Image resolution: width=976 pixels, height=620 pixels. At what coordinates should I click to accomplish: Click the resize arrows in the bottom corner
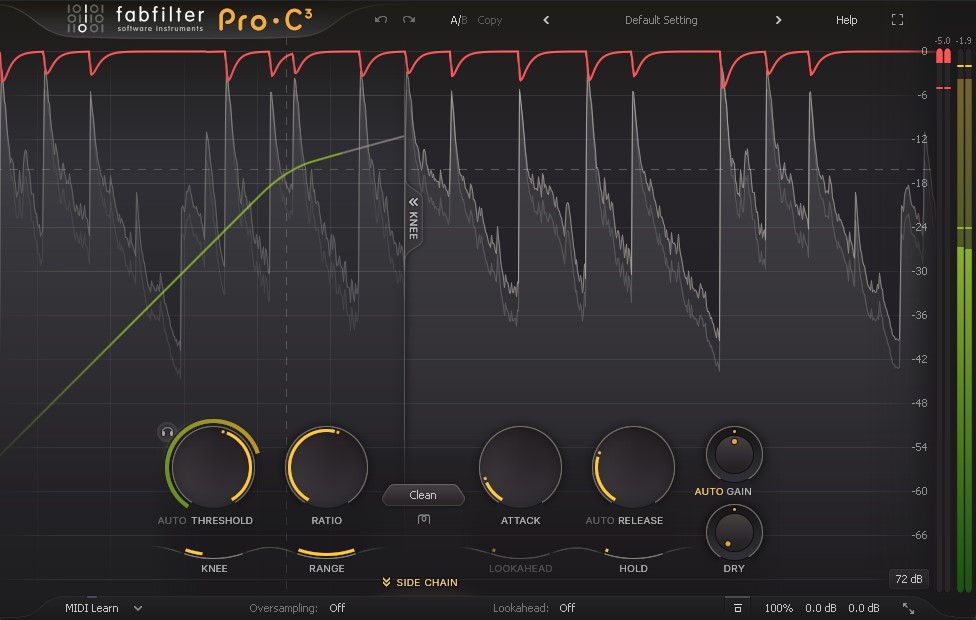click(908, 607)
